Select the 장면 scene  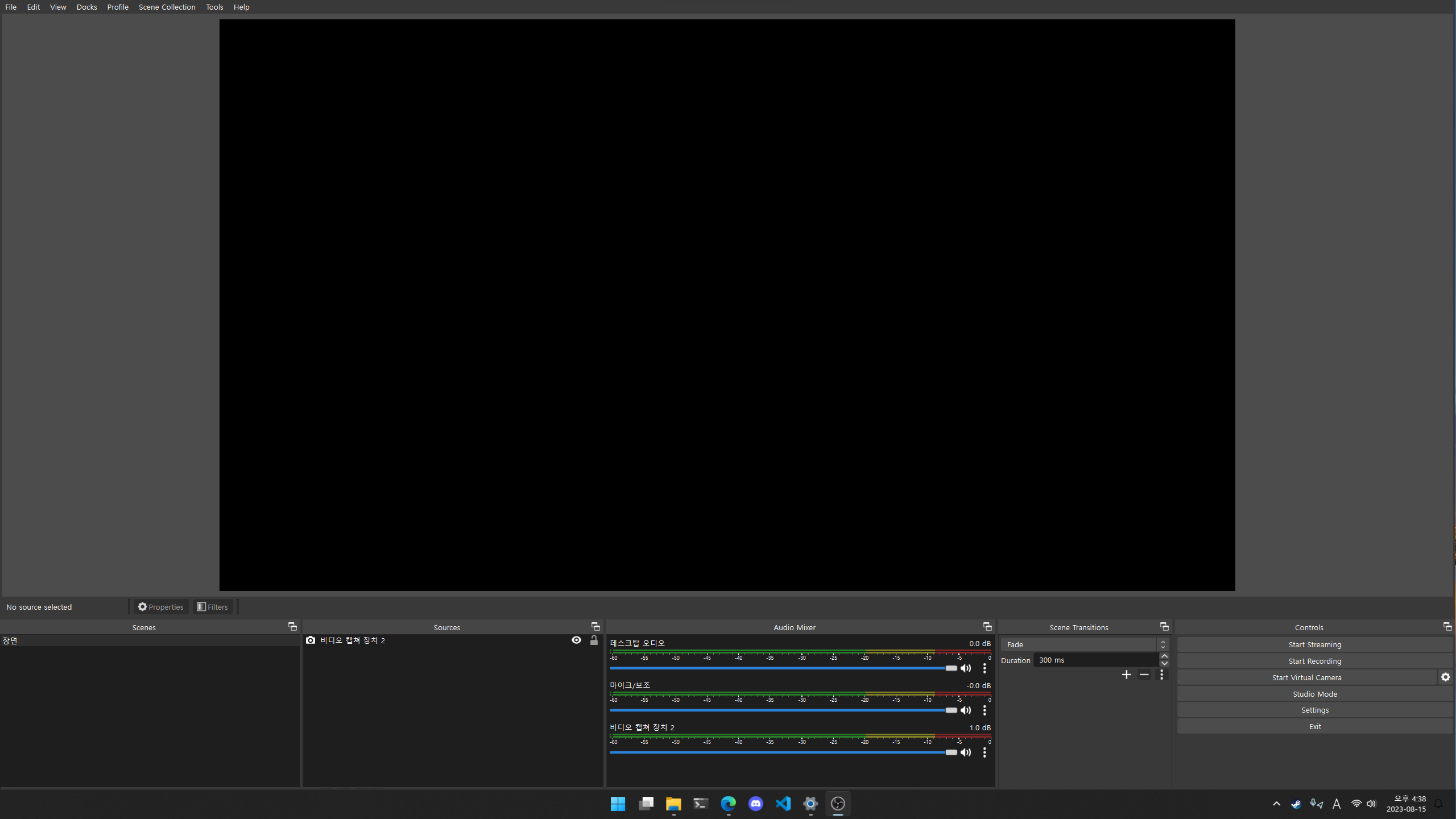point(57,640)
